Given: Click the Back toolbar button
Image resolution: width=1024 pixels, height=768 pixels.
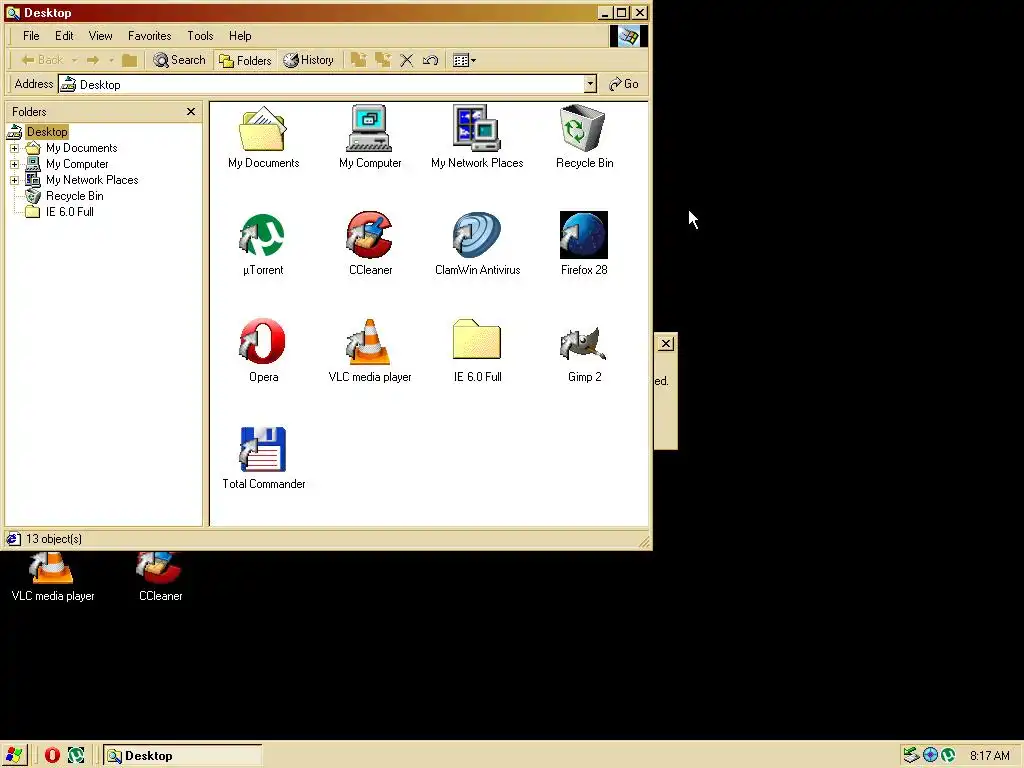Looking at the screenshot, I should point(42,60).
